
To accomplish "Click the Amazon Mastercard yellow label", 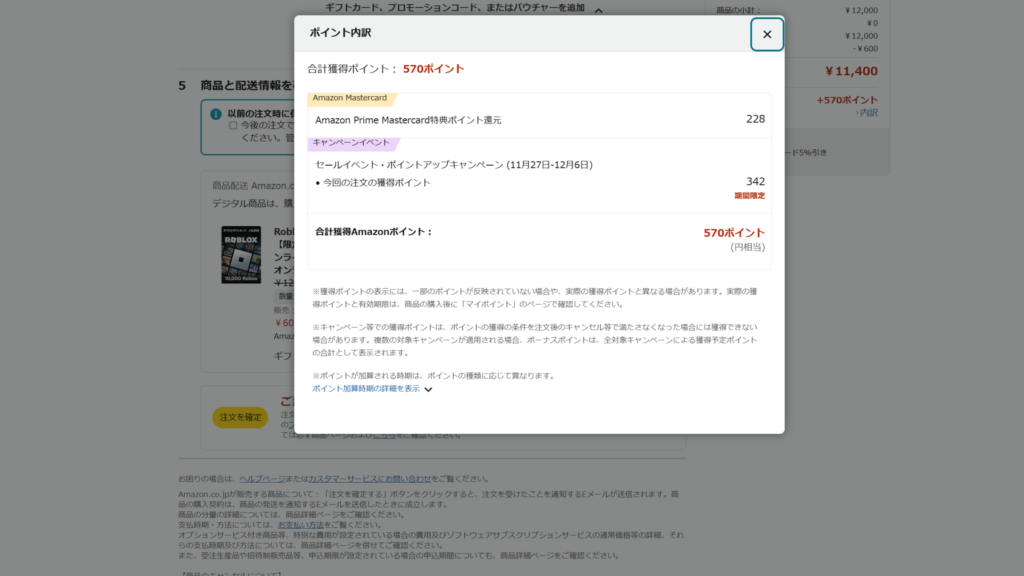I will (350, 98).
